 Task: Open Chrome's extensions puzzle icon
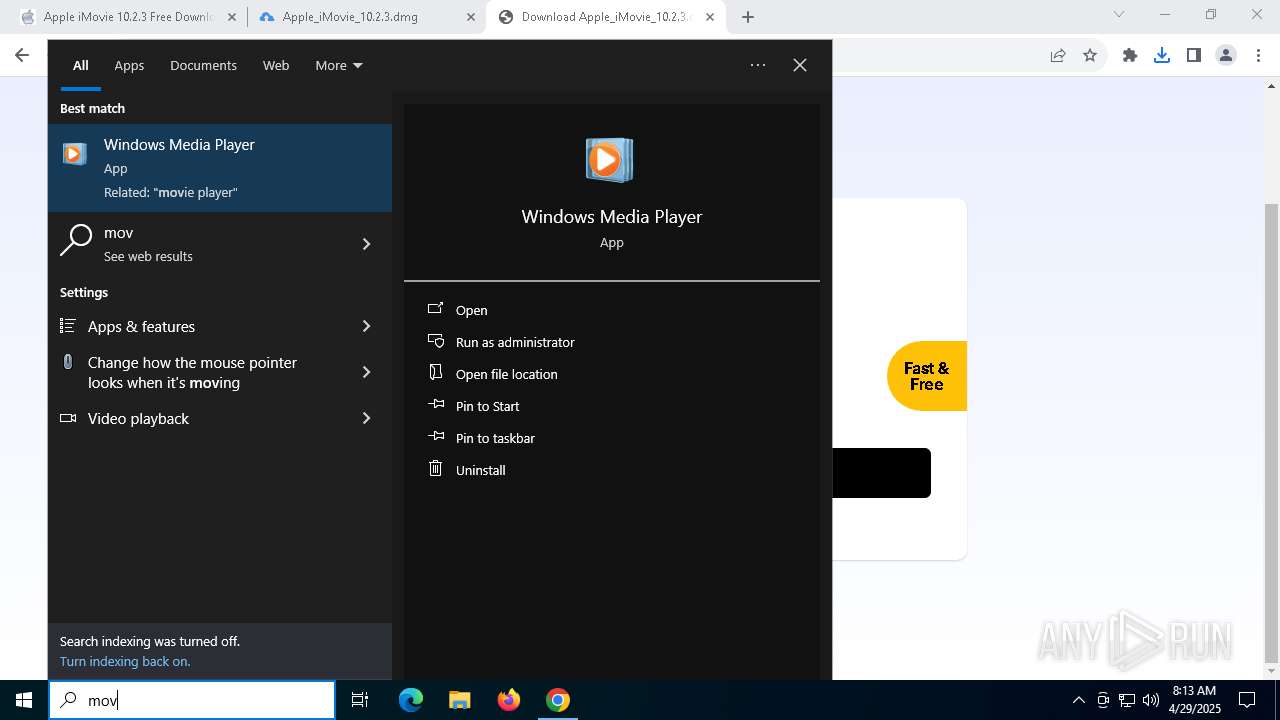[x=1130, y=55]
